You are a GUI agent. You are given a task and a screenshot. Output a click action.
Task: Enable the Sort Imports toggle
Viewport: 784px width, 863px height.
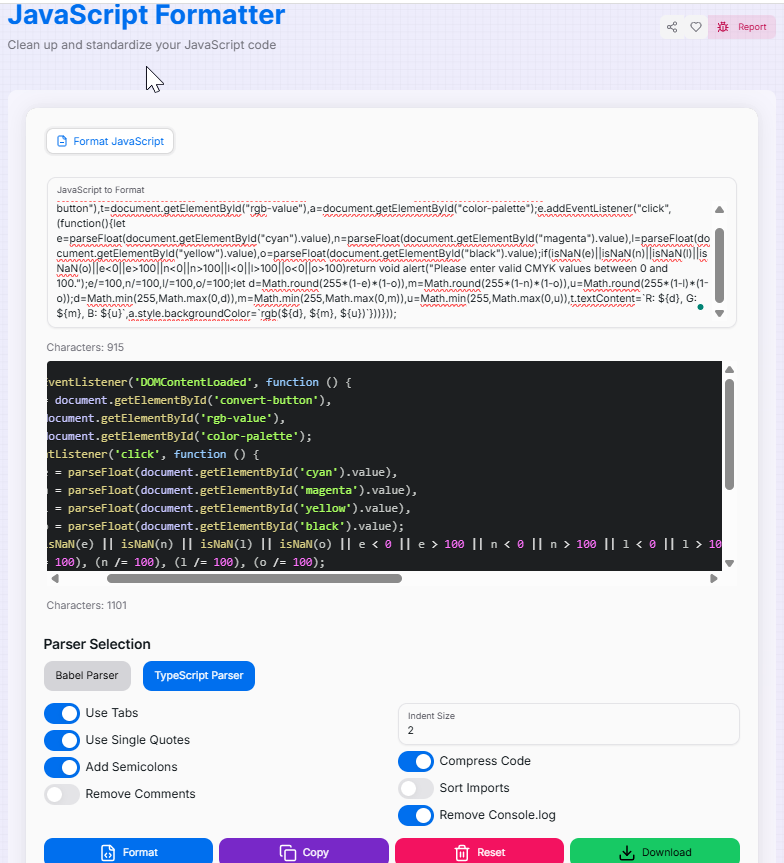click(416, 788)
